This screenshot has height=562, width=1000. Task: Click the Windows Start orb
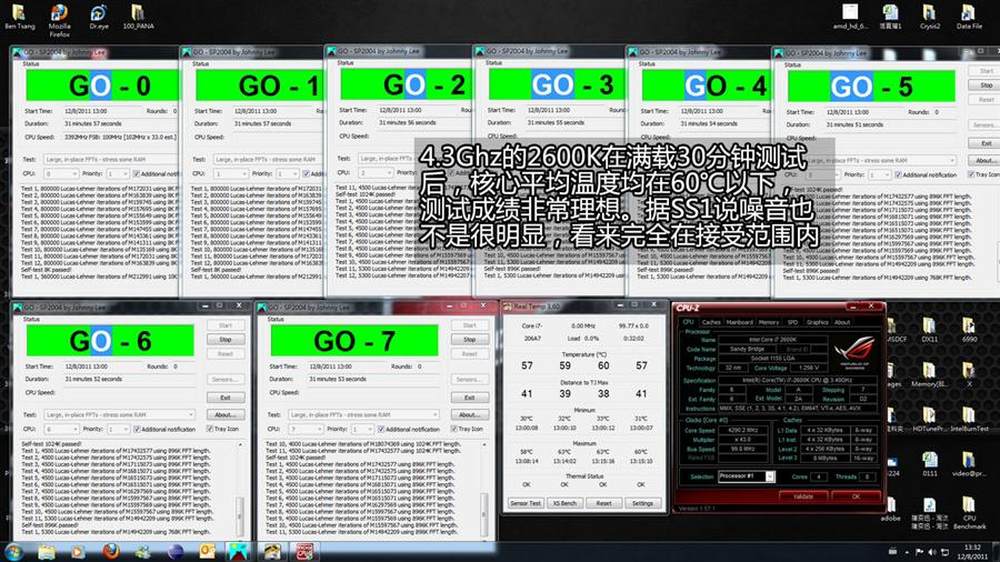coord(14,552)
